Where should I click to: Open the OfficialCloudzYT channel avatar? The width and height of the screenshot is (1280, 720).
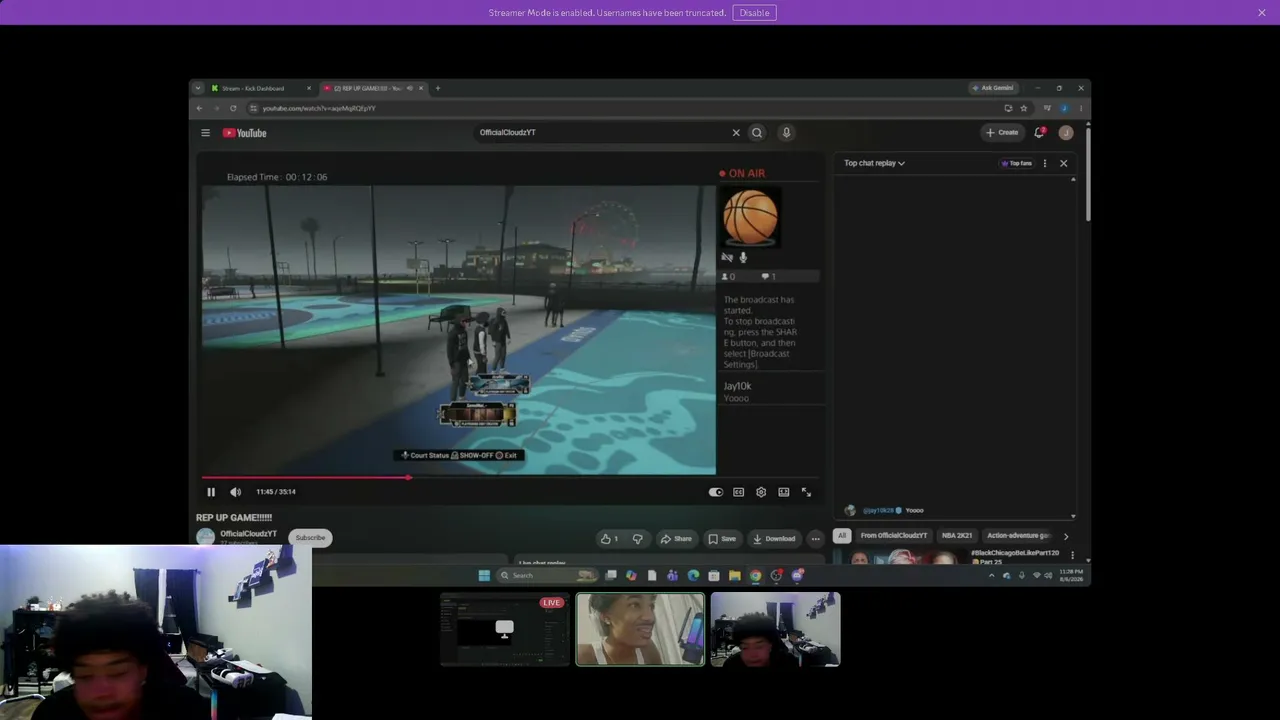205,537
